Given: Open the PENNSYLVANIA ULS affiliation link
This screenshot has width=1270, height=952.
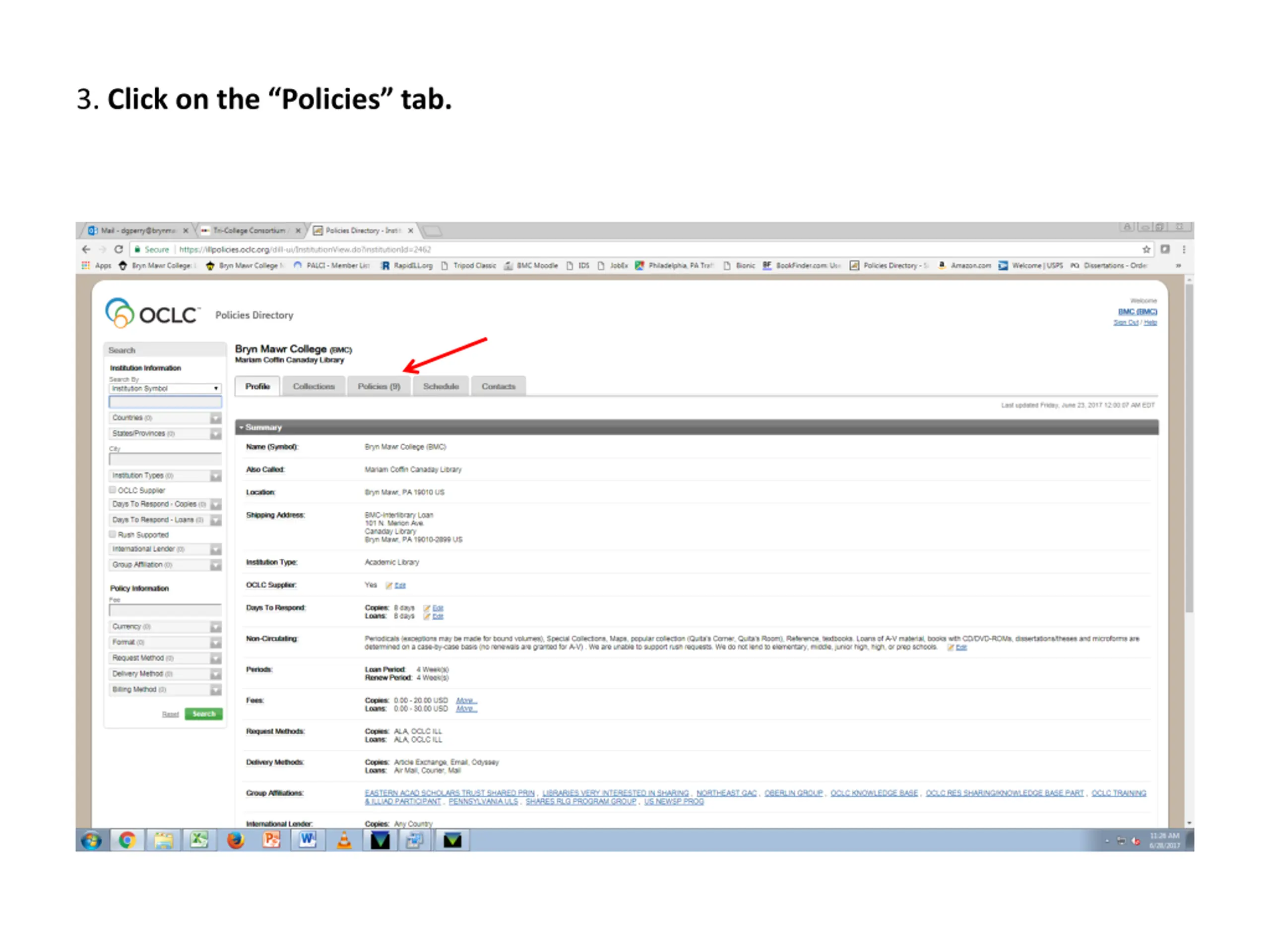Looking at the screenshot, I should click(483, 802).
